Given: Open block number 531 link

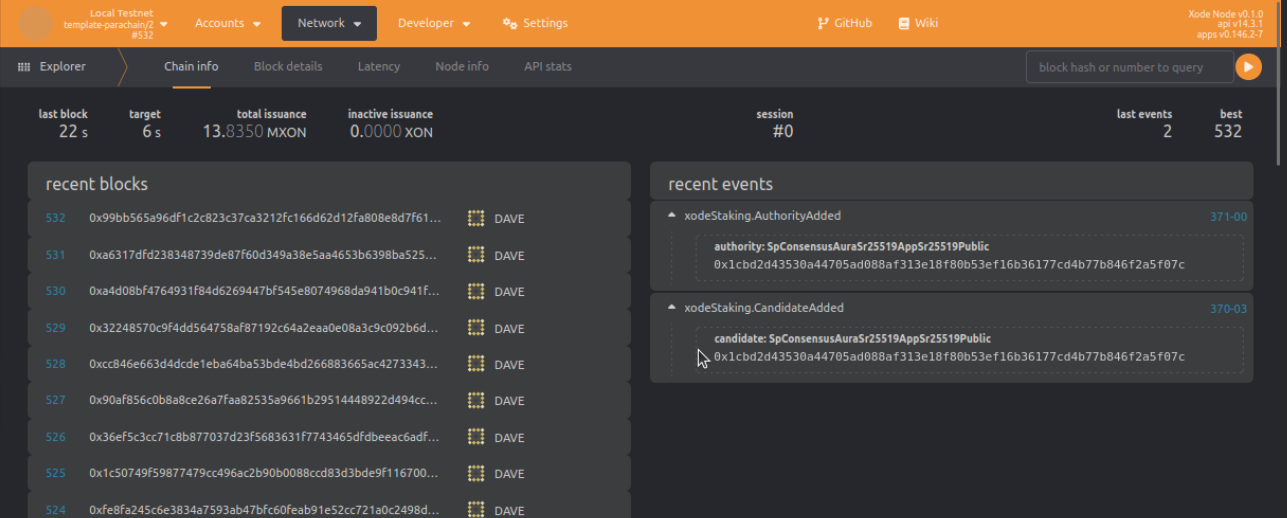Looking at the screenshot, I should (x=55, y=255).
